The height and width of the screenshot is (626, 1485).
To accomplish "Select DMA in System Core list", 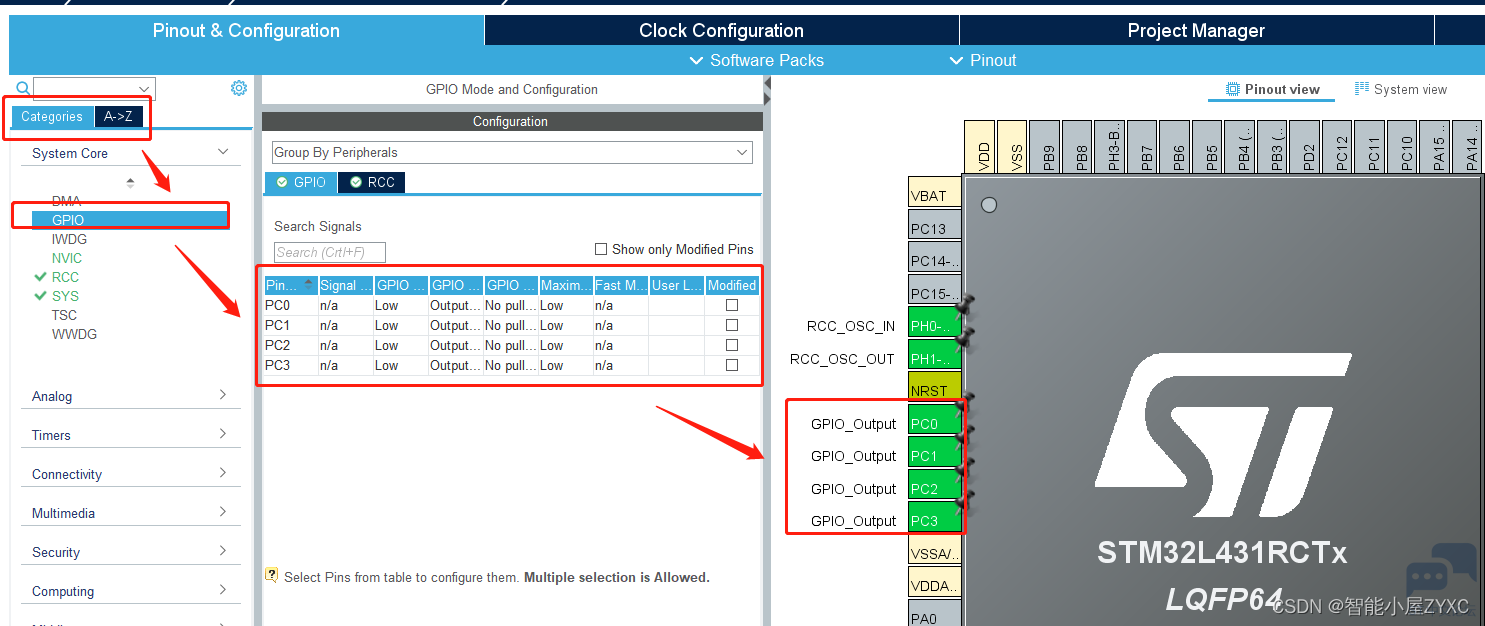I will 66,201.
